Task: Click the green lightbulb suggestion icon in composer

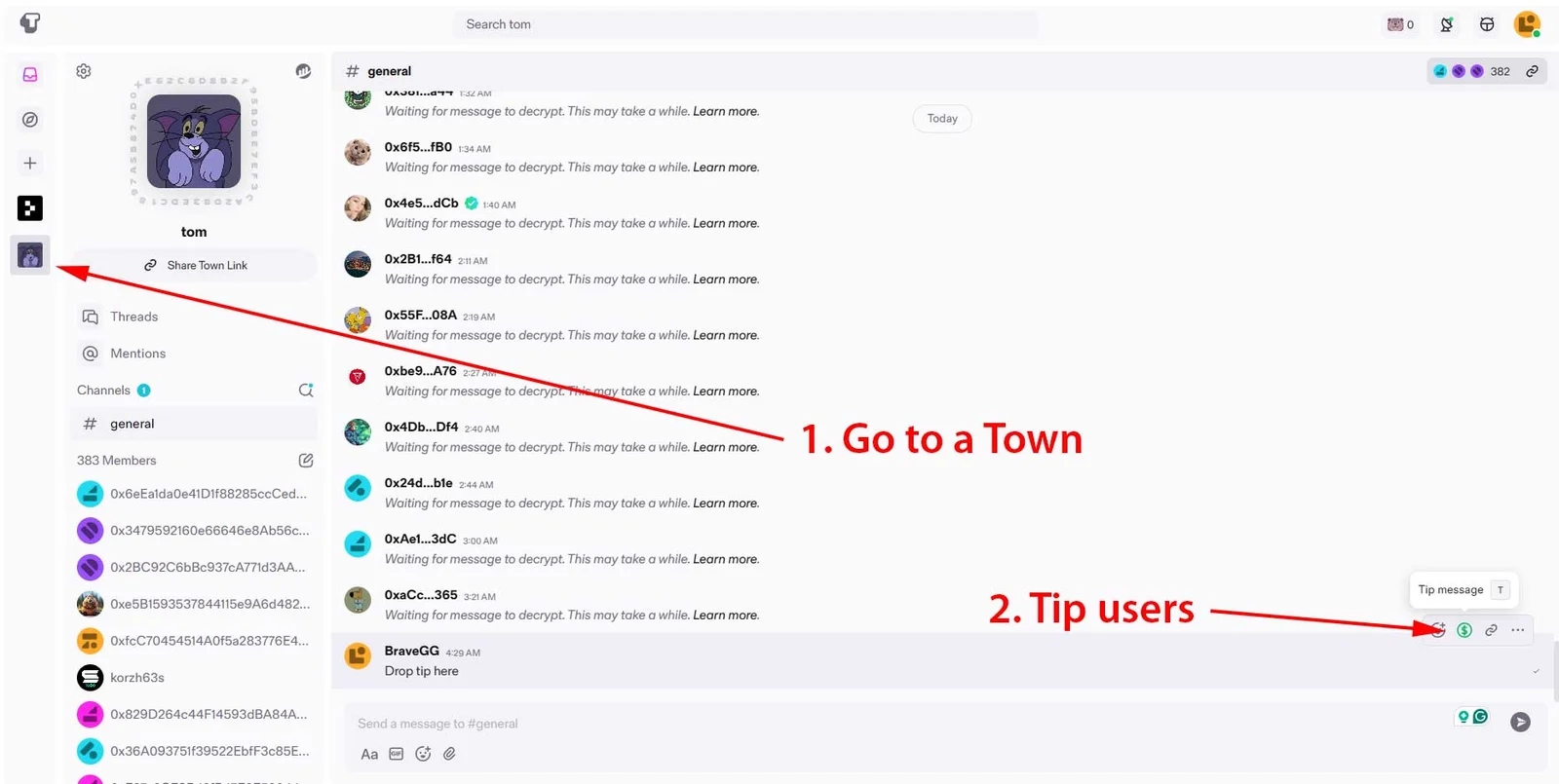Action: click(1463, 717)
